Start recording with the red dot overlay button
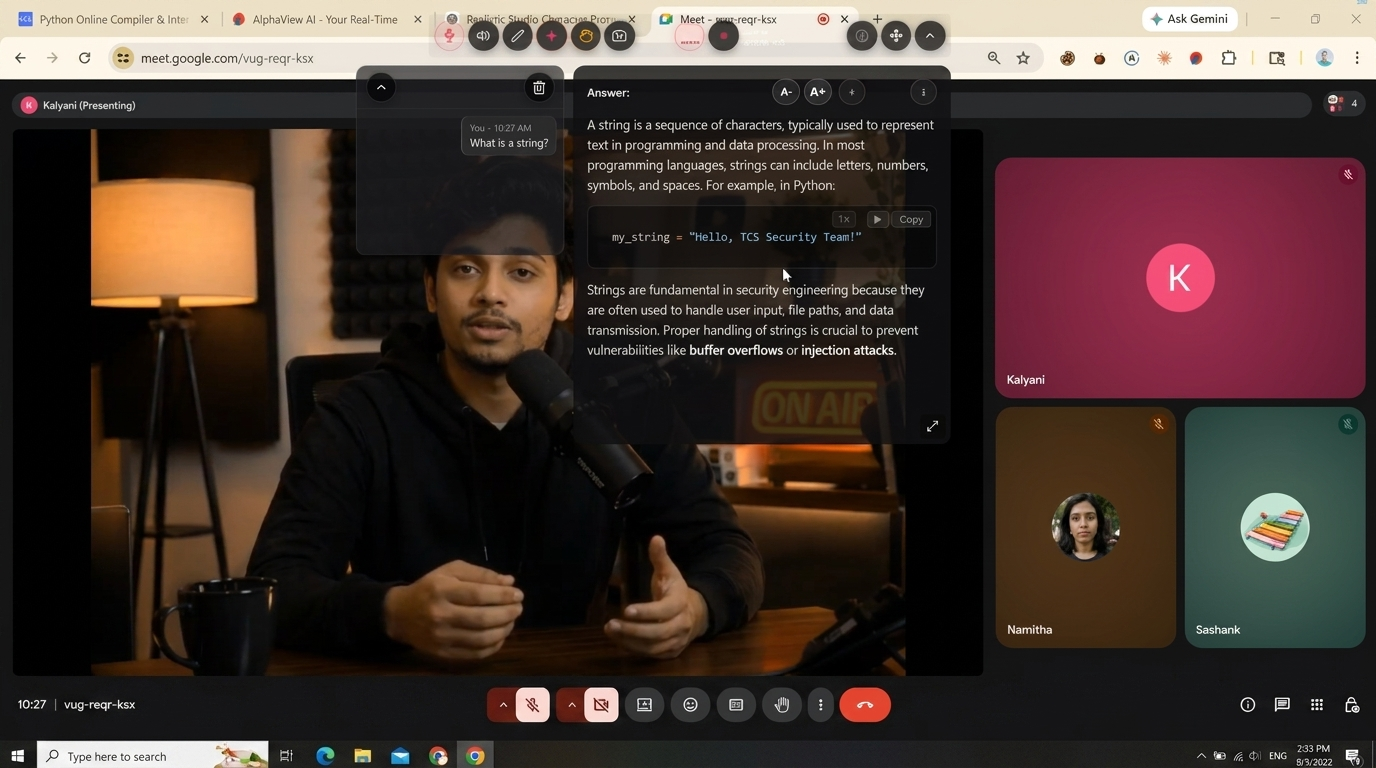 (x=723, y=36)
